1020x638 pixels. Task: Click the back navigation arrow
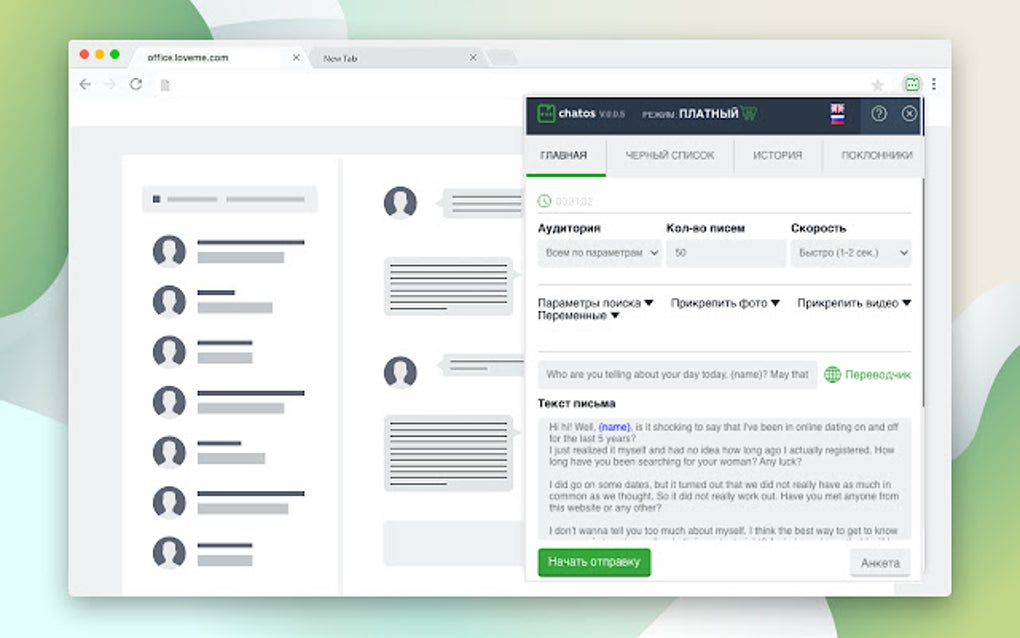84,85
